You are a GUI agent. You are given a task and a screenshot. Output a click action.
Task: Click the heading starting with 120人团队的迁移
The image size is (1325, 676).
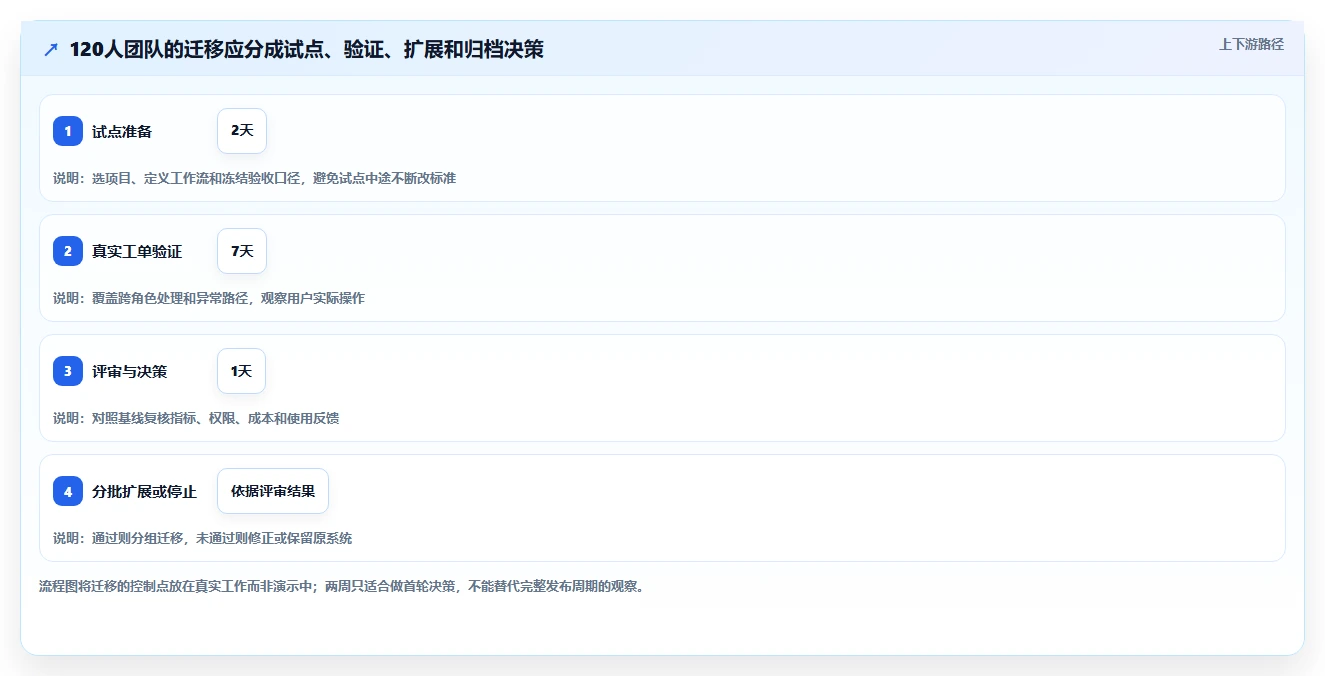click(306, 49)
